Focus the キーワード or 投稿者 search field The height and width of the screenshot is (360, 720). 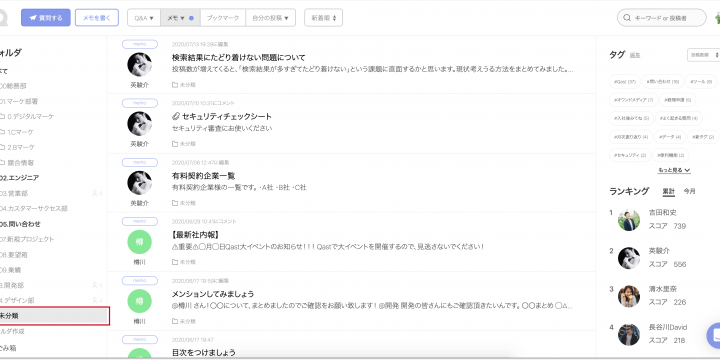[x=661, y=17]
